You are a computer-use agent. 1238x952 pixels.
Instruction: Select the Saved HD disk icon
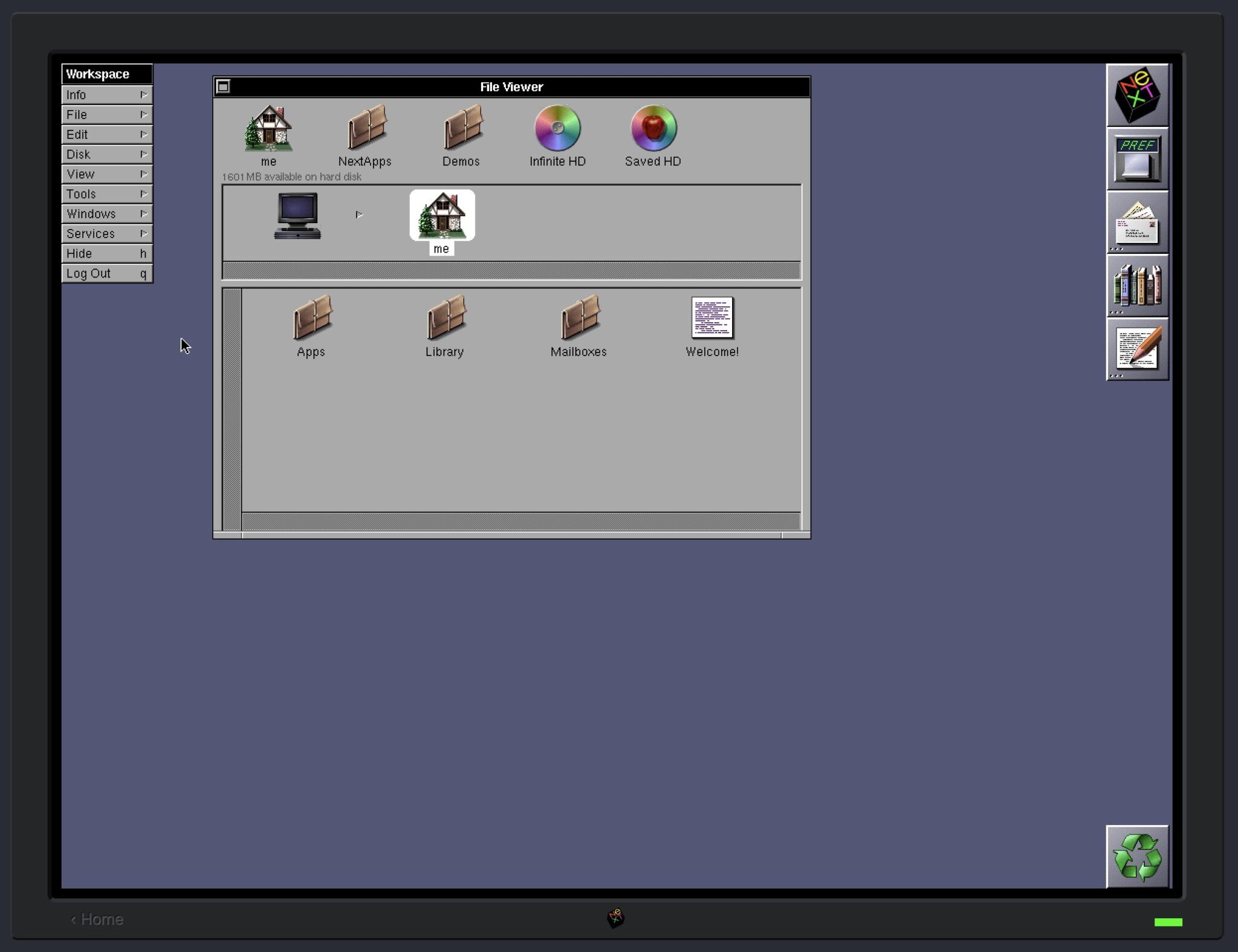pos(652,128)
